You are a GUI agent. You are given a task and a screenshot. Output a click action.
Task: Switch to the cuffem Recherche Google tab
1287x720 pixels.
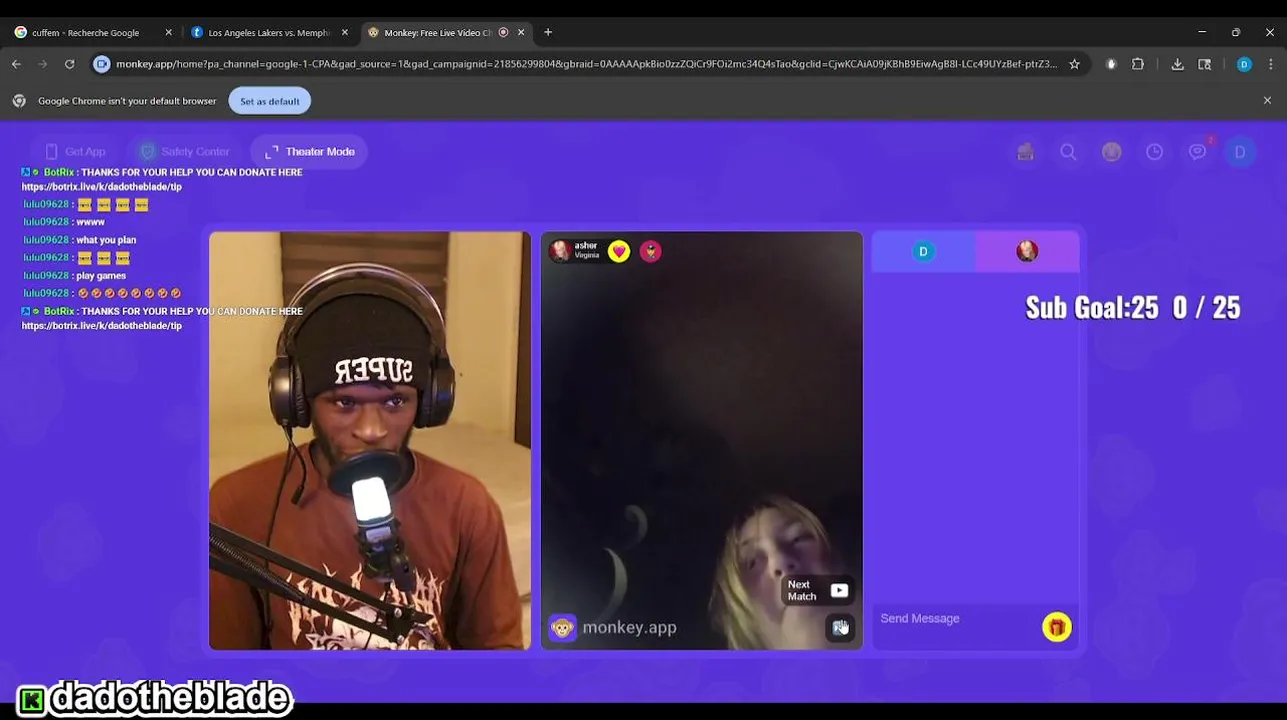[x=93, y=33]
